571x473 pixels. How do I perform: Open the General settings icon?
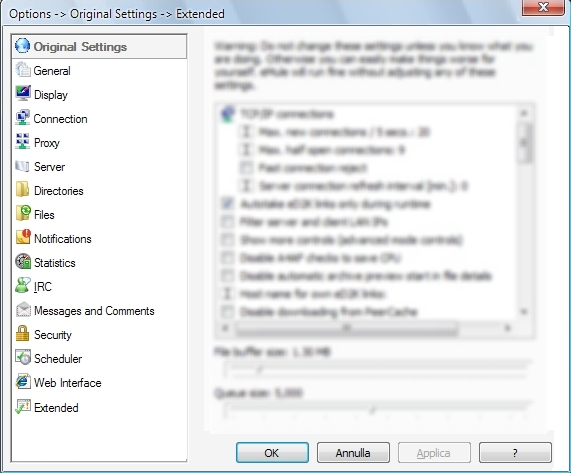[23, 70]
